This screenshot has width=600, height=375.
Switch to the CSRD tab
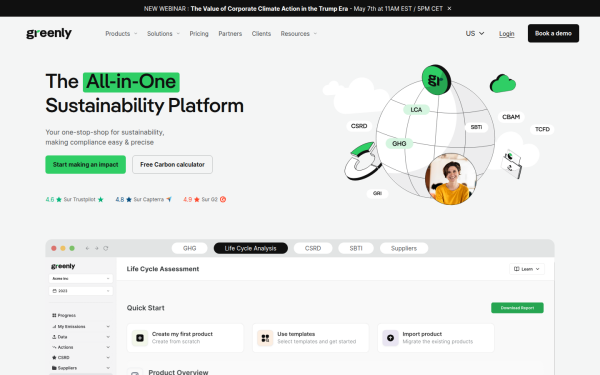(313, 248)
